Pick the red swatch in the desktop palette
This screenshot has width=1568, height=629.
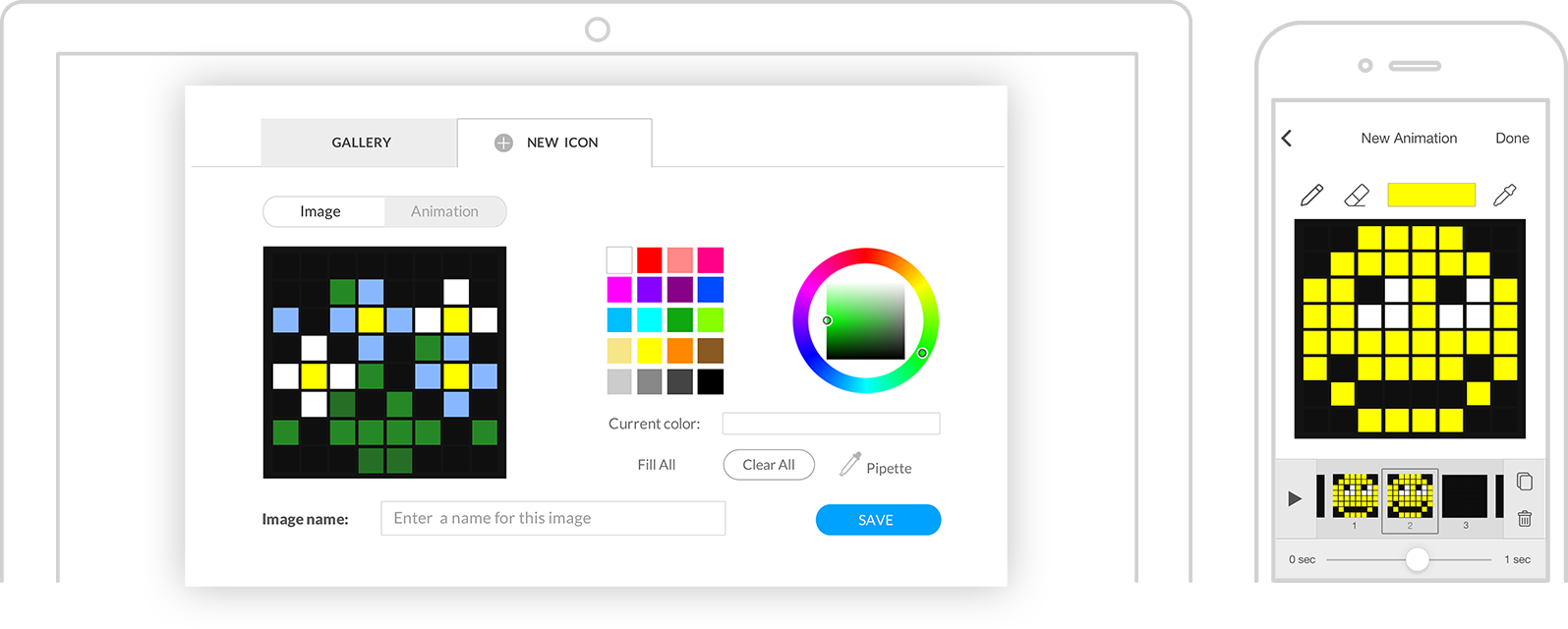(x=650, y=260)
